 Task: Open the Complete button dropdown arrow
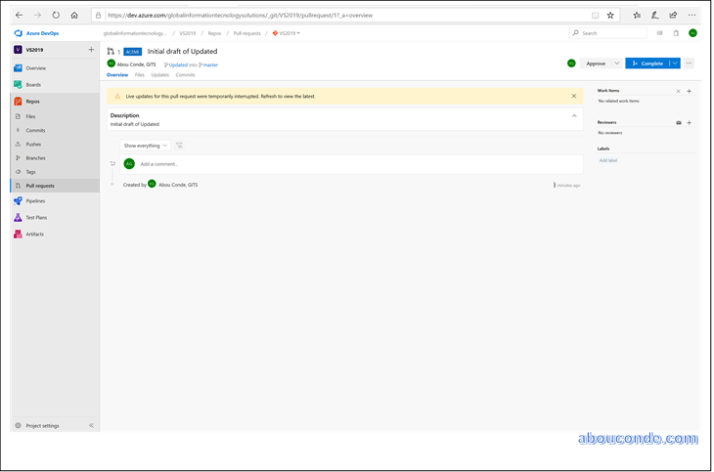pyautogui.click(x=675, y=63)
